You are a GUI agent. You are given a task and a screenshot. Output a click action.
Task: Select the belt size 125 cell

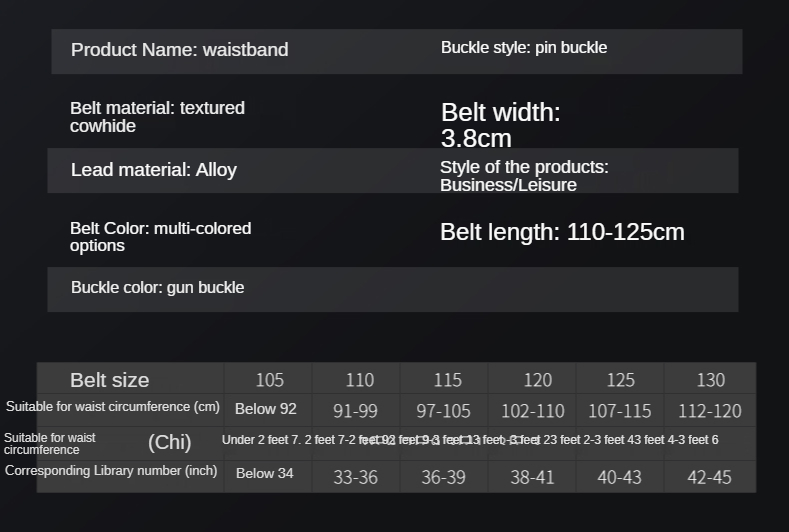coord(620,380)
